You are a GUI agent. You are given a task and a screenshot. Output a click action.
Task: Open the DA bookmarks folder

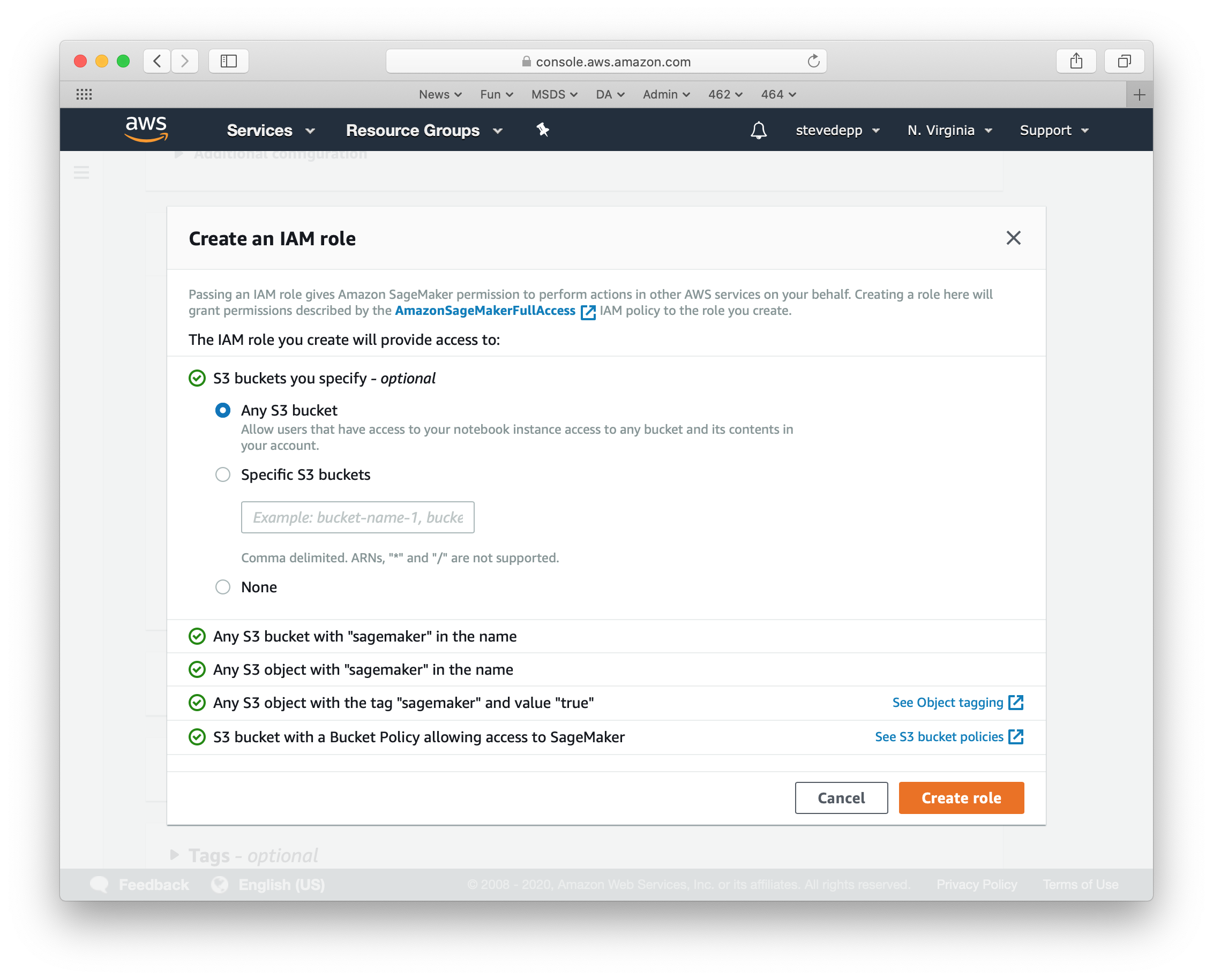[610, 94]
